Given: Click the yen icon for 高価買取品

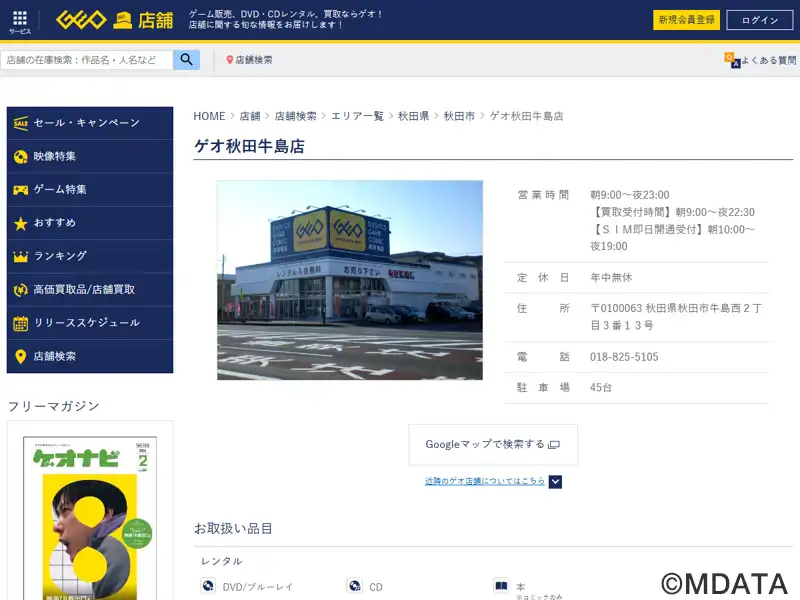Looking at the screenshot, I should (20, 290).
